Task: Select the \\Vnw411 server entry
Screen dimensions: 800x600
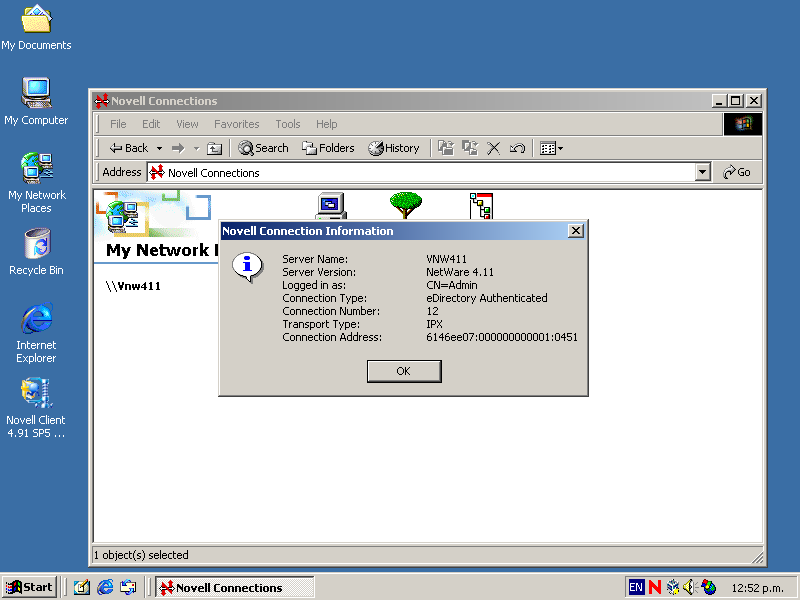Action: (133, 286)
